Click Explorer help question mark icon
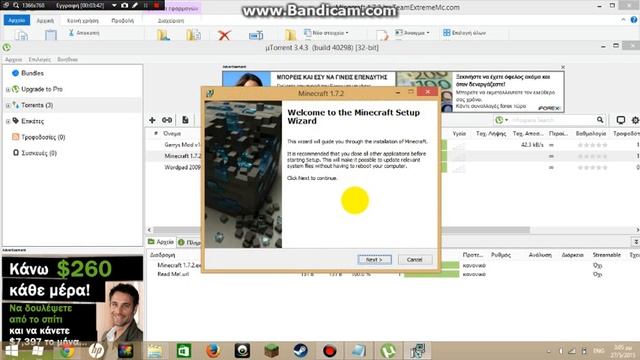Screen dimensions: 640x360 click(634, 20)
